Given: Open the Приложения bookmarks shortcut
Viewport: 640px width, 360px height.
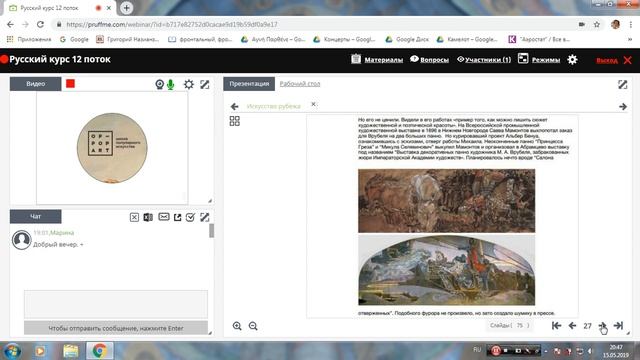Looking at the screenshot, I should coord(29,39).
